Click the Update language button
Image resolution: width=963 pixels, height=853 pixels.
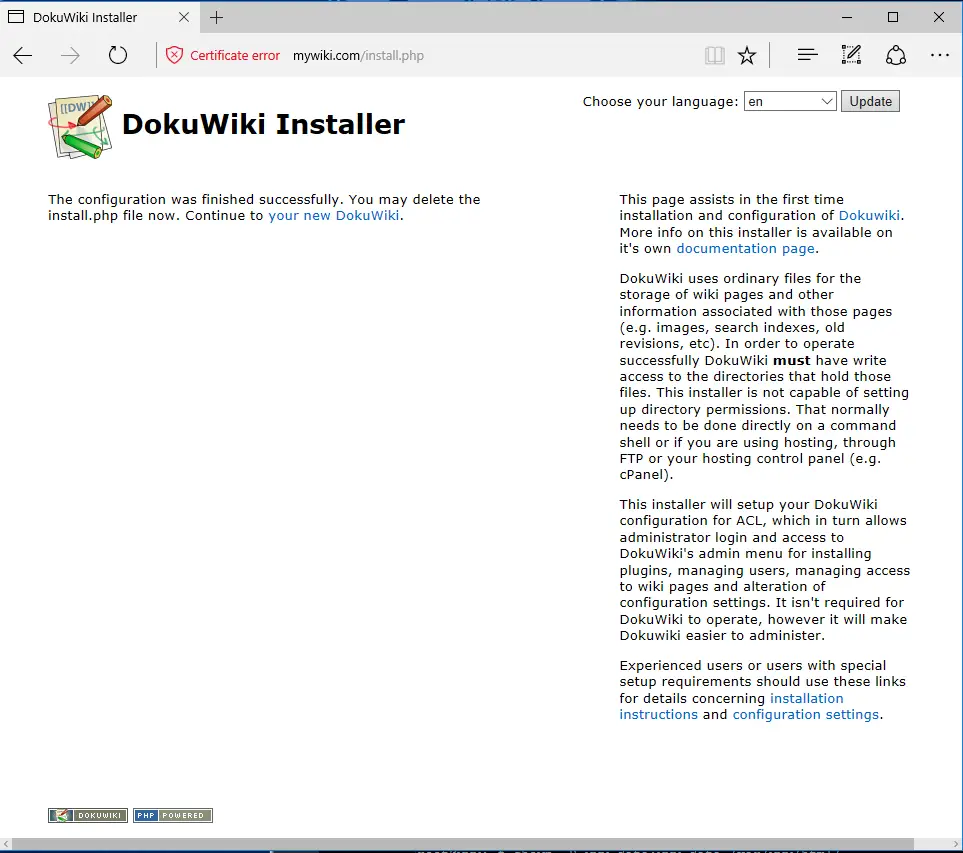[x=870, y=101]
